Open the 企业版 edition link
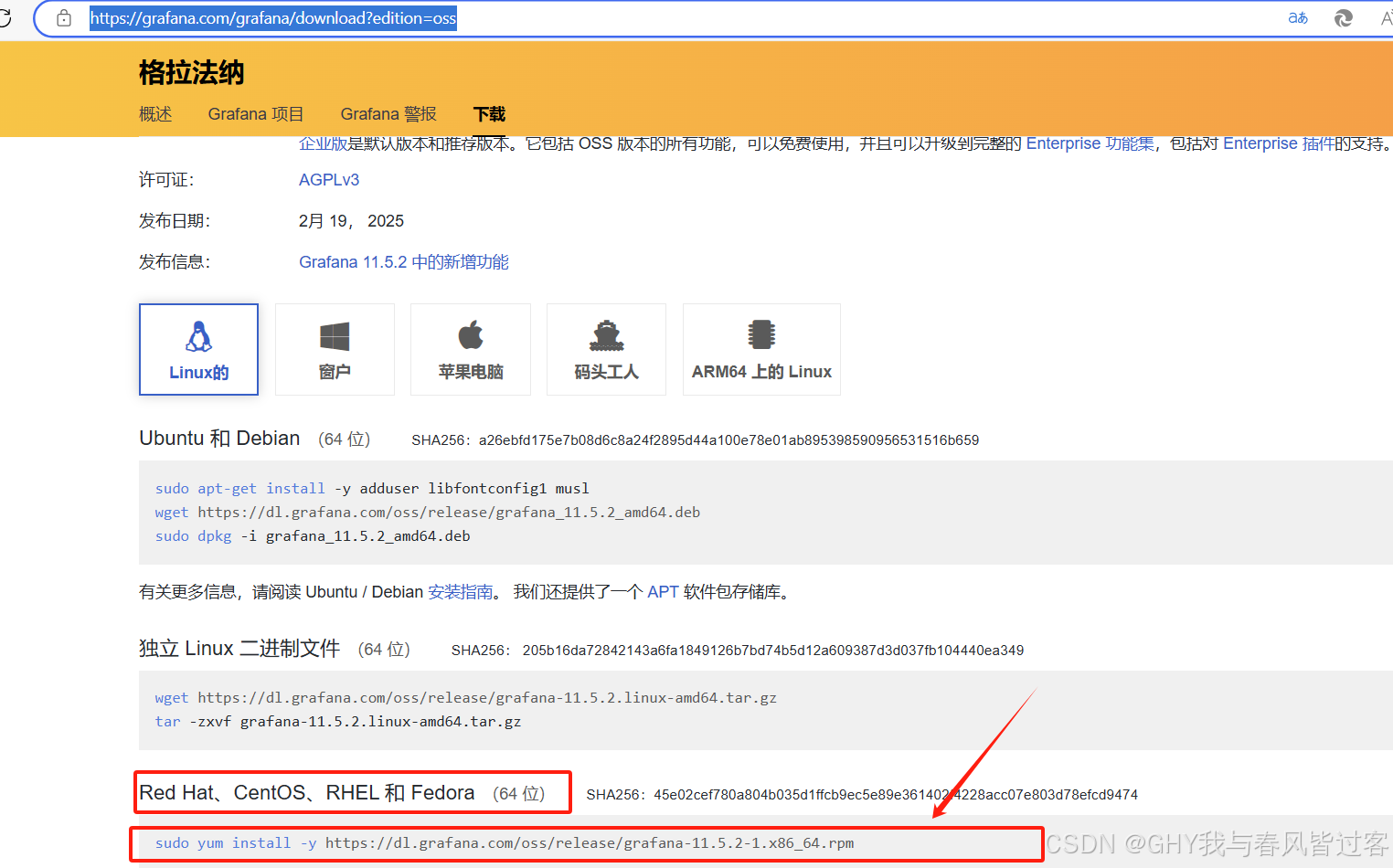The width and height of the screenshot is (1393, 868). tap(324, 143)
